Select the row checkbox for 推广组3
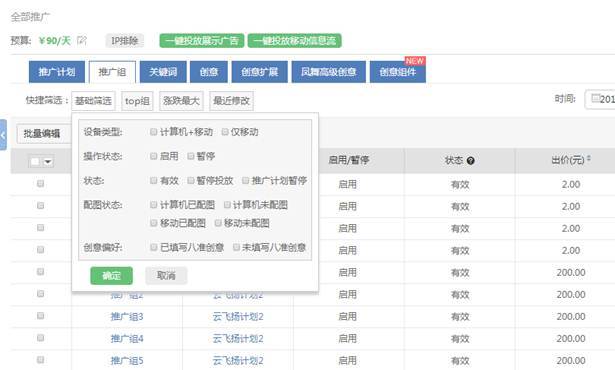This screenshot has width=615, height=370. (40, 316)
